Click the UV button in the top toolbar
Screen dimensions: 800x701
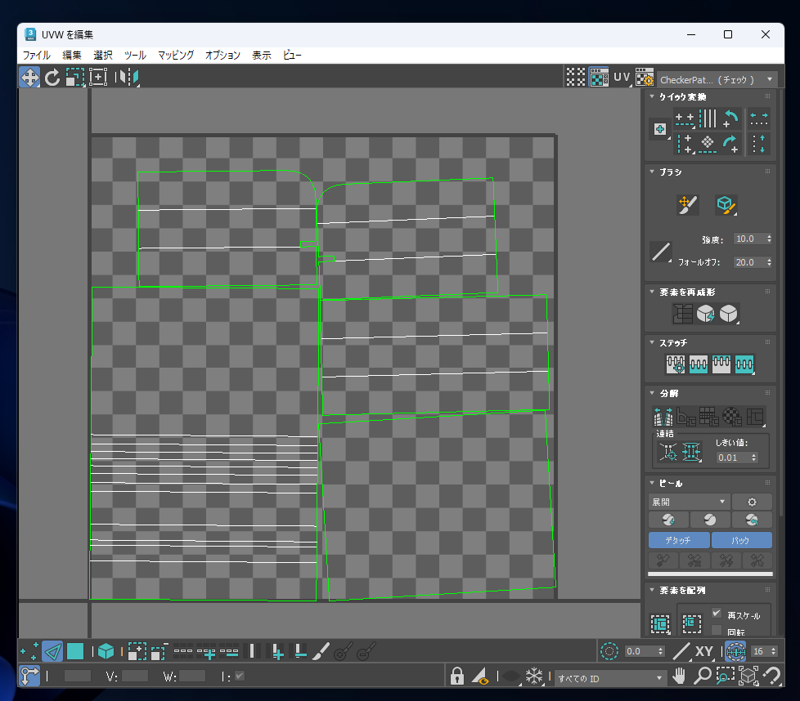[621, 78]
